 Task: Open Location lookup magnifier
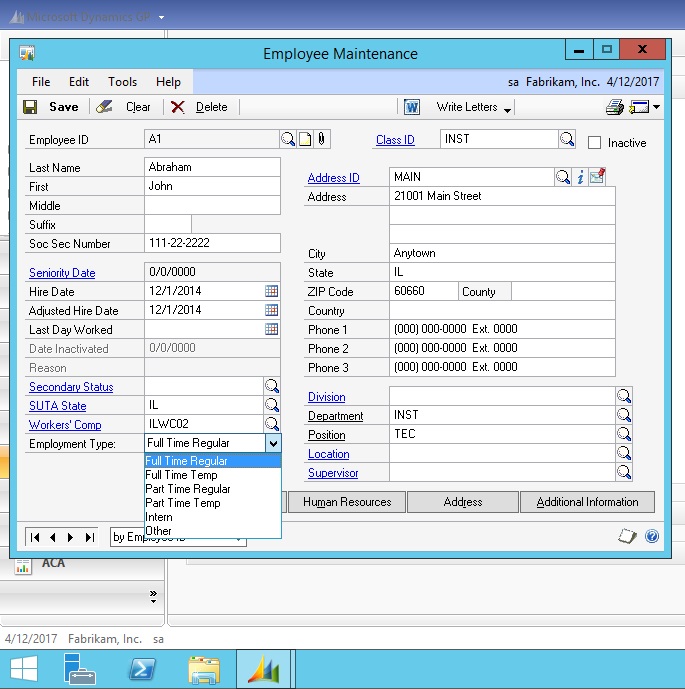click(x=624, y=453)
